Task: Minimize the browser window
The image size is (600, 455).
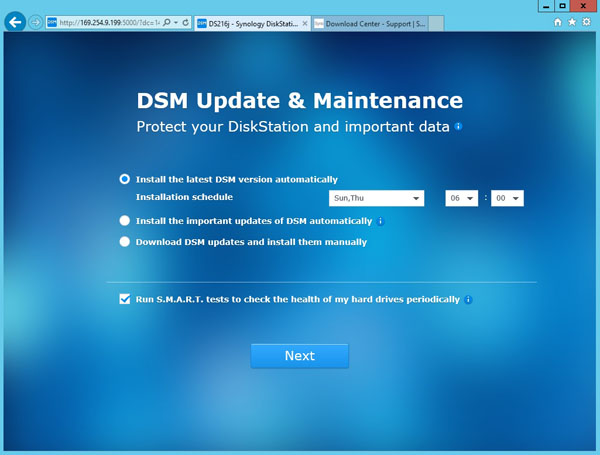Action: point(546,6)
